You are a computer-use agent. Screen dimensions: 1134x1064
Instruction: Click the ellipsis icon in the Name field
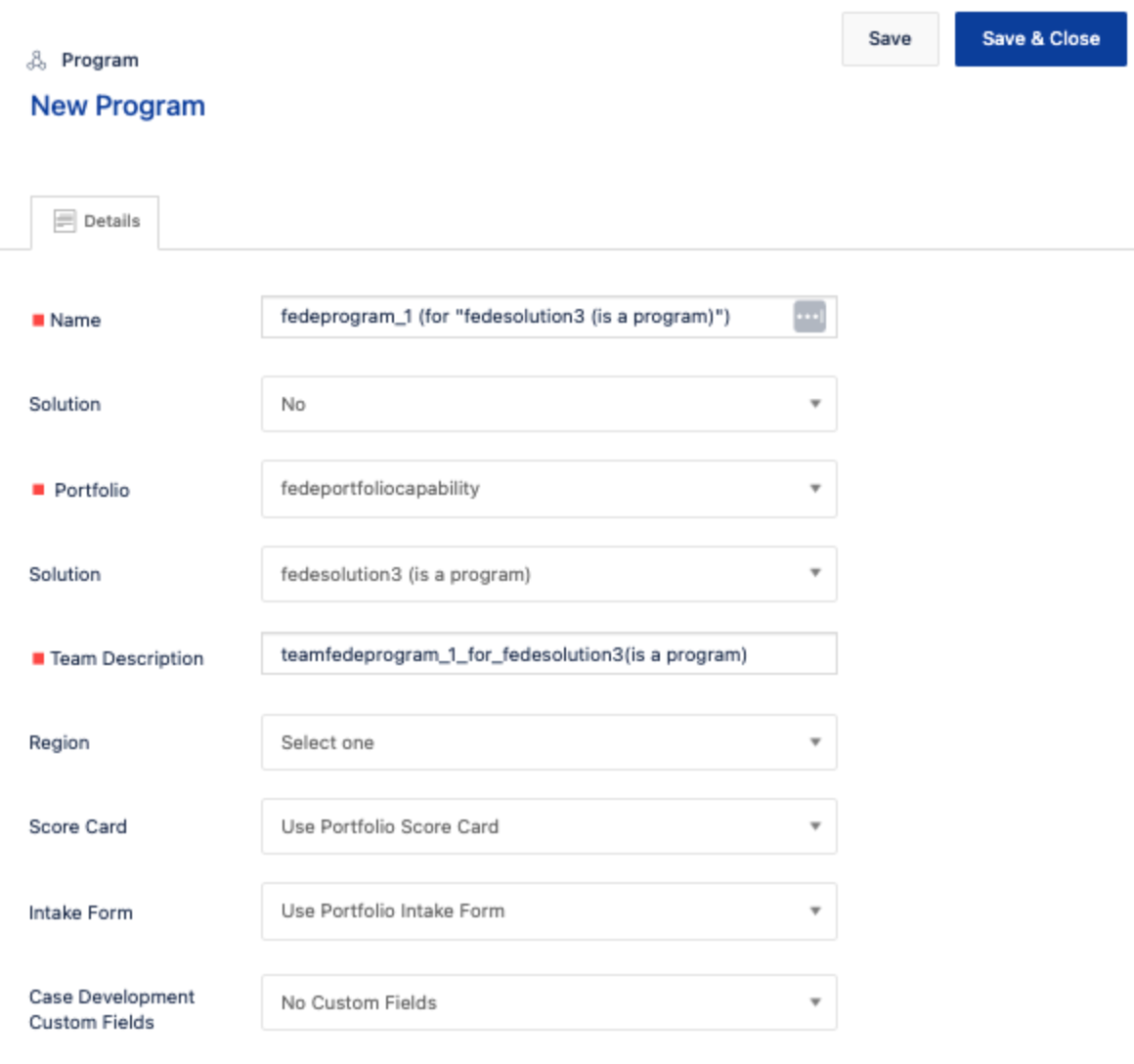pos(809,317)
